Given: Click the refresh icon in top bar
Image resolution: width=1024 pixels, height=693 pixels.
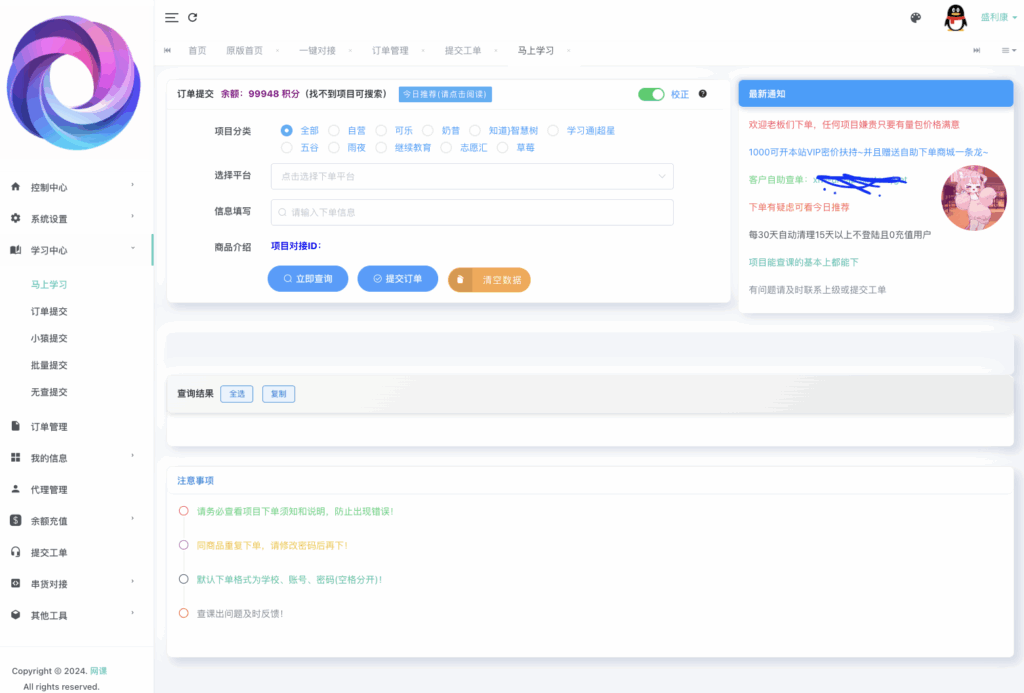Looking at the screenshot, I should tap(193, 17).
